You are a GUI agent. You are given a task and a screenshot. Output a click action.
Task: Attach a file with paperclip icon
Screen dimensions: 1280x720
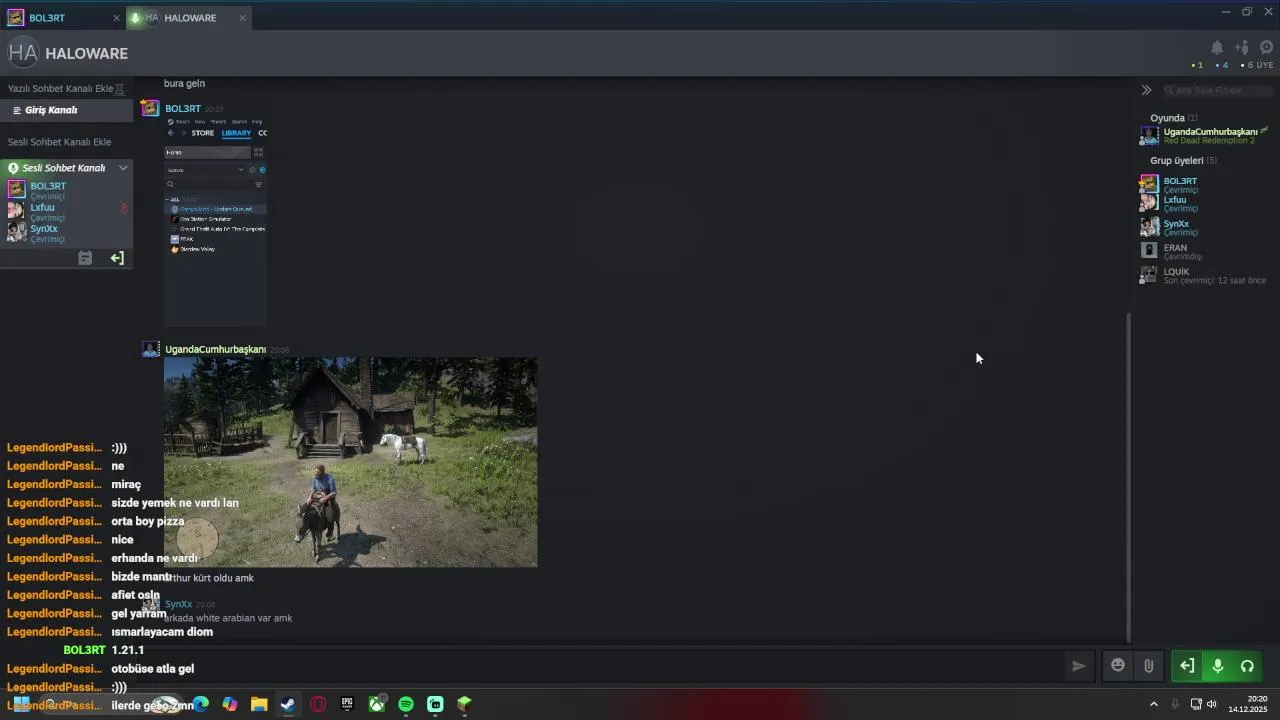(x=1149, y=666)
